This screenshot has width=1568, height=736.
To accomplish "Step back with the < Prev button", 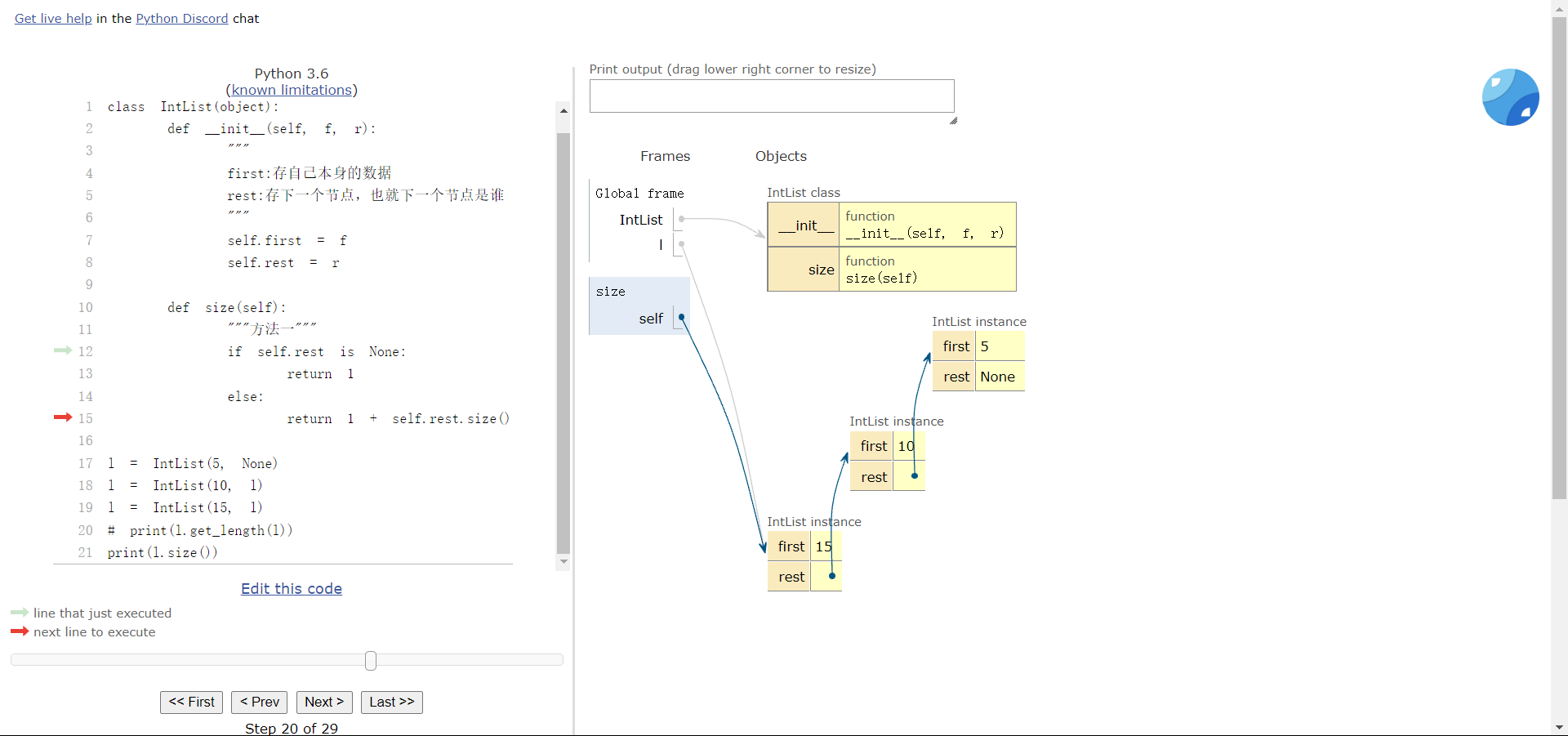I will coord(259,702).
